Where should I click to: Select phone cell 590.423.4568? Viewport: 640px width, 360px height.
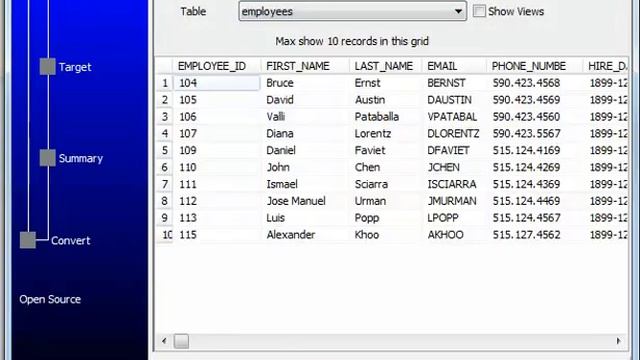click(x=535, y=83)
